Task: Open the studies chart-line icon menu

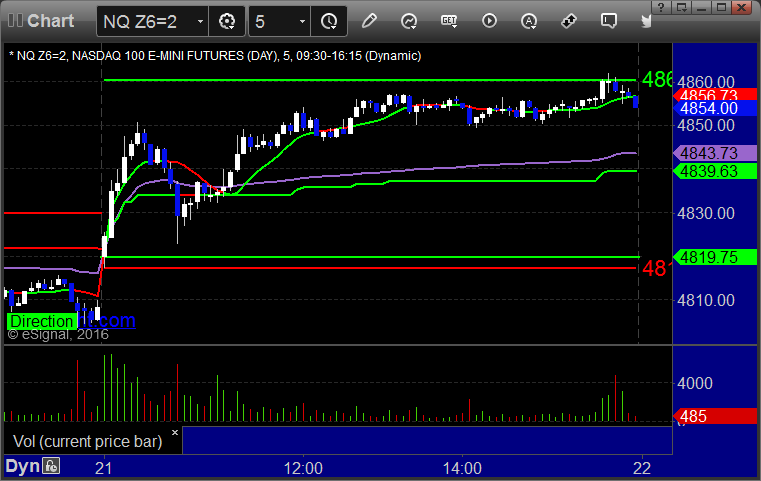Action: point(409,21)
